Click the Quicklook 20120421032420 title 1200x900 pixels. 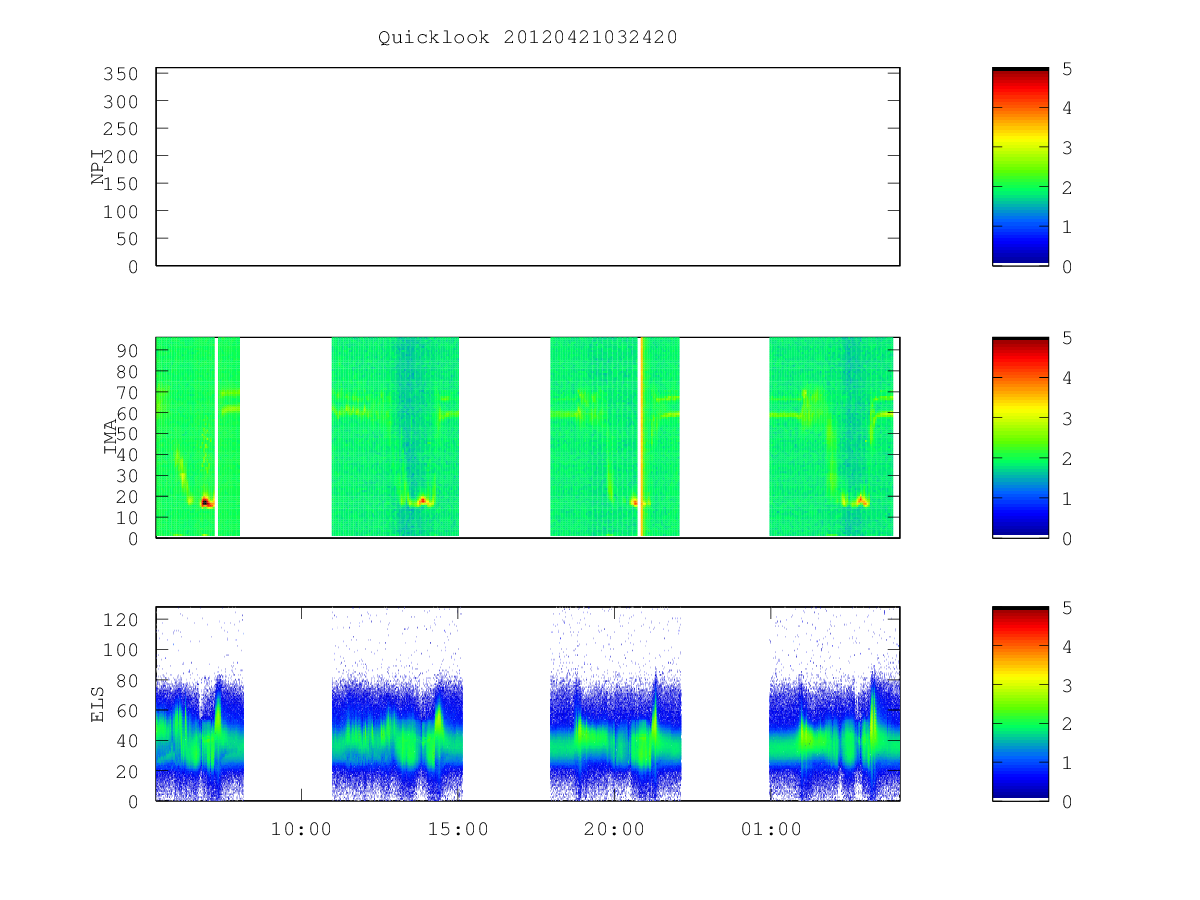tap(528, 38)
